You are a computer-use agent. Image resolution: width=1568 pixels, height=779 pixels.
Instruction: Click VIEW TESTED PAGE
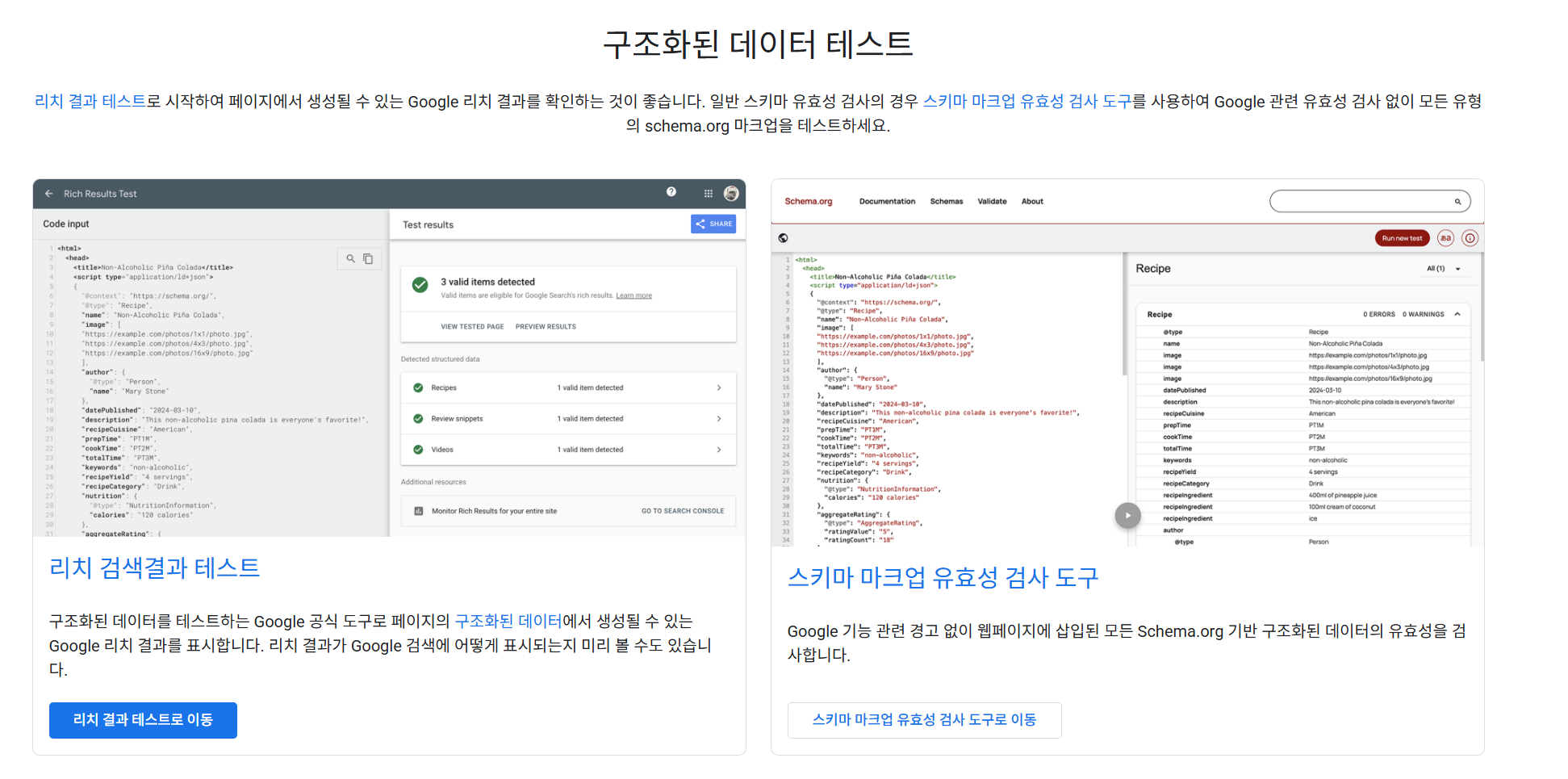(x=472, y=327)
